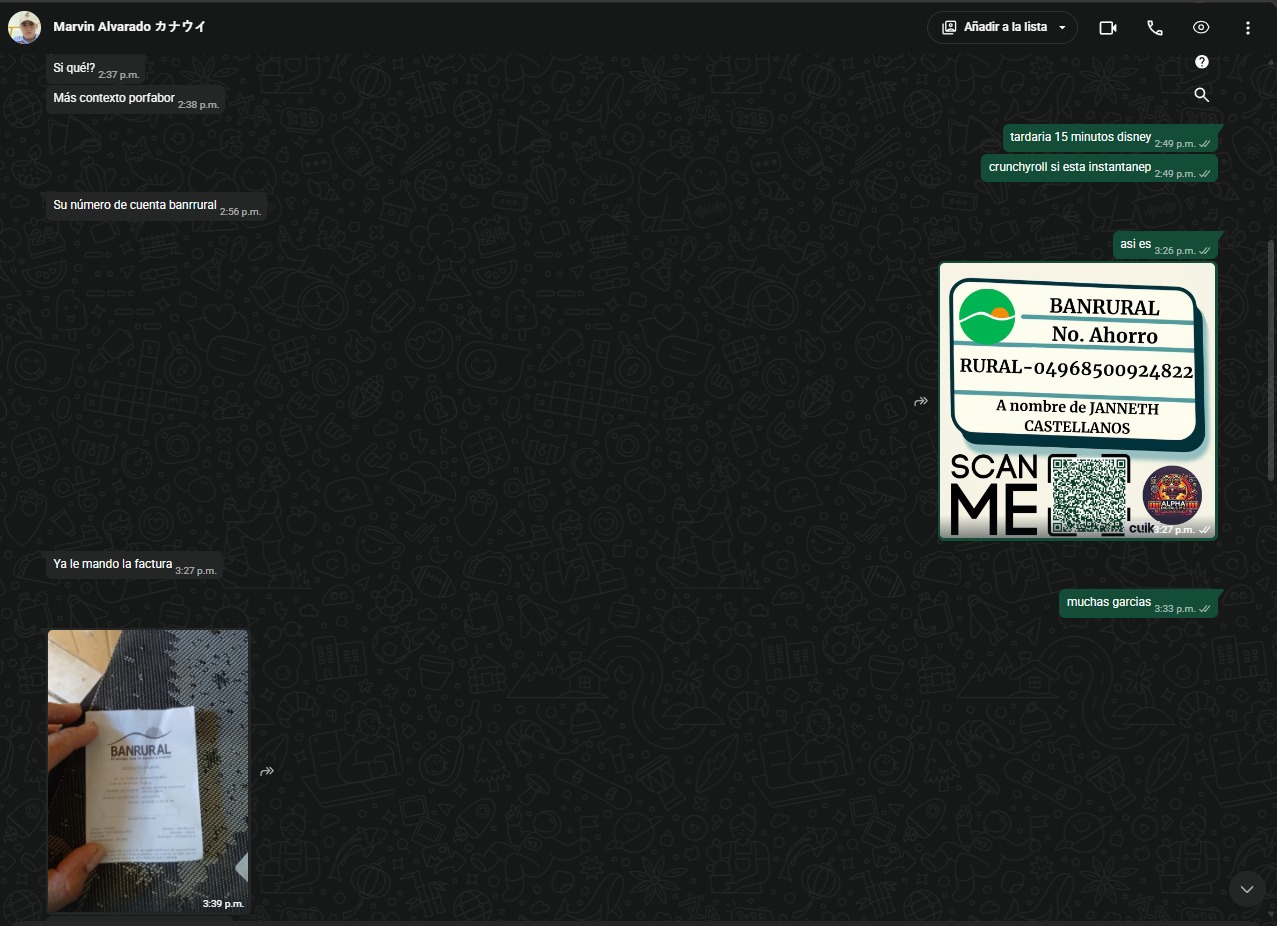Forward the Banrural account card image

pyautogui.click(x=921, y=401)
